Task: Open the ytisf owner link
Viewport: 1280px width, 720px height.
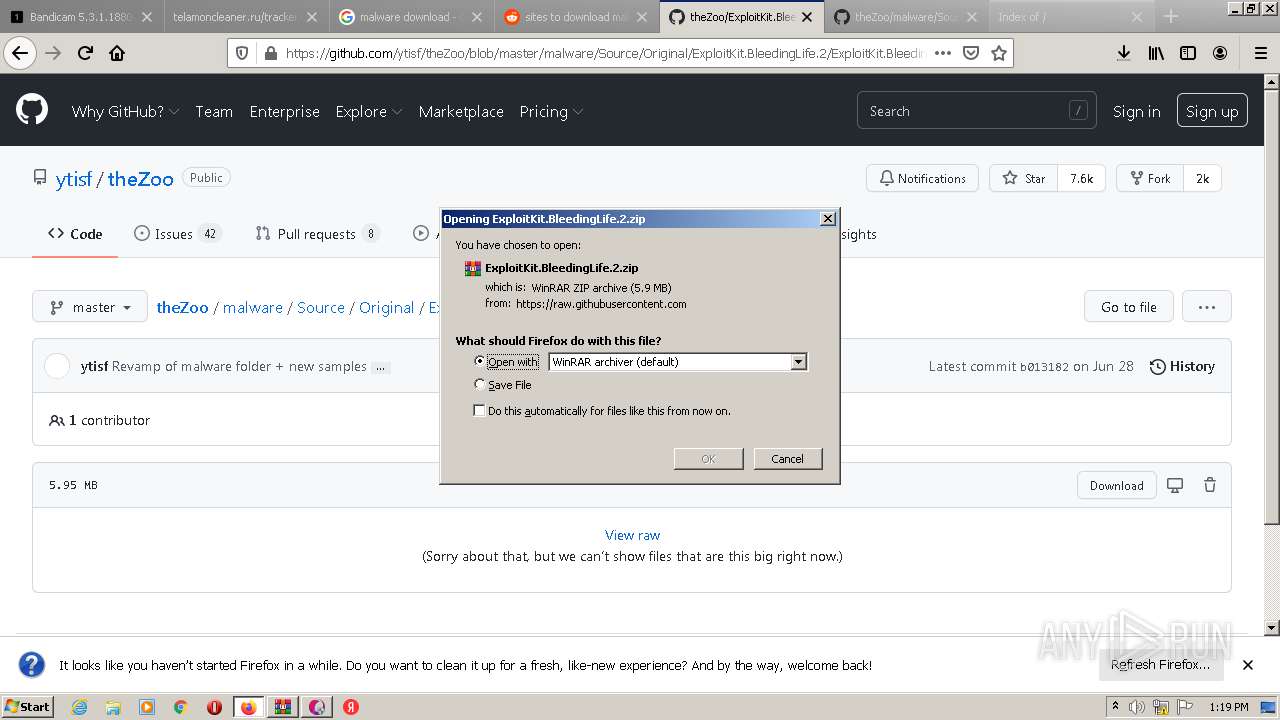Action: 74,179
